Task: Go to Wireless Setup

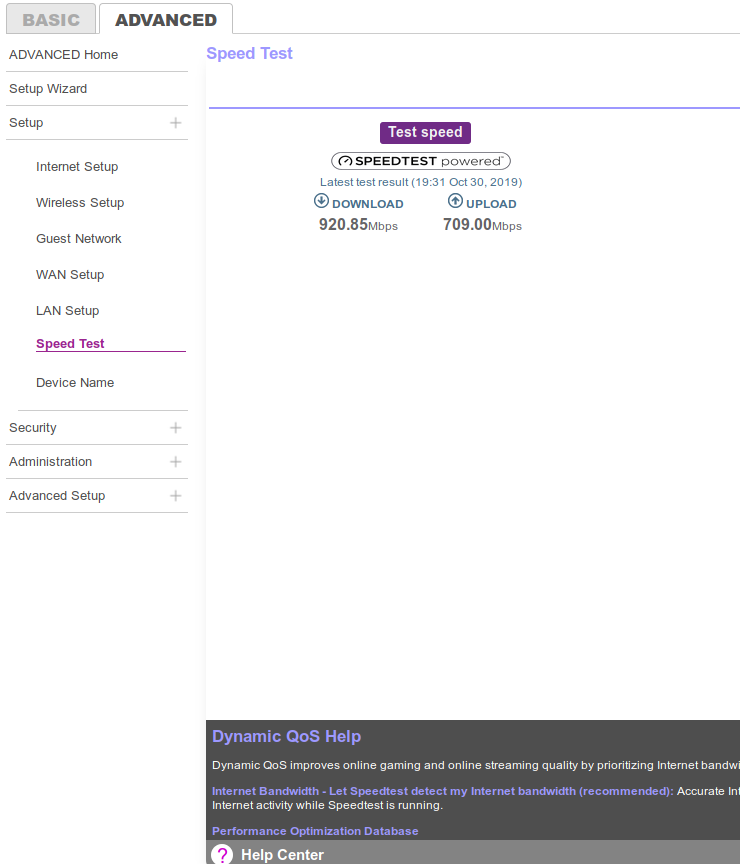Action: 80,203
